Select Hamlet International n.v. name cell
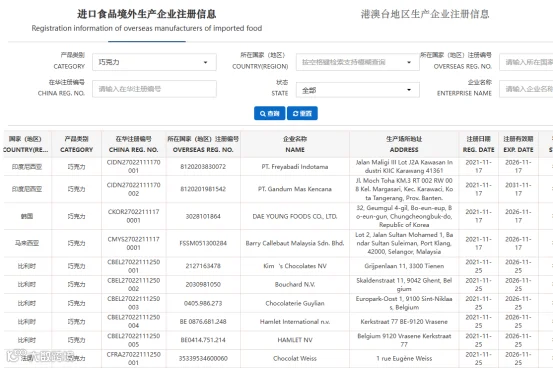This screenshot has height=368, width=553. 295,321
